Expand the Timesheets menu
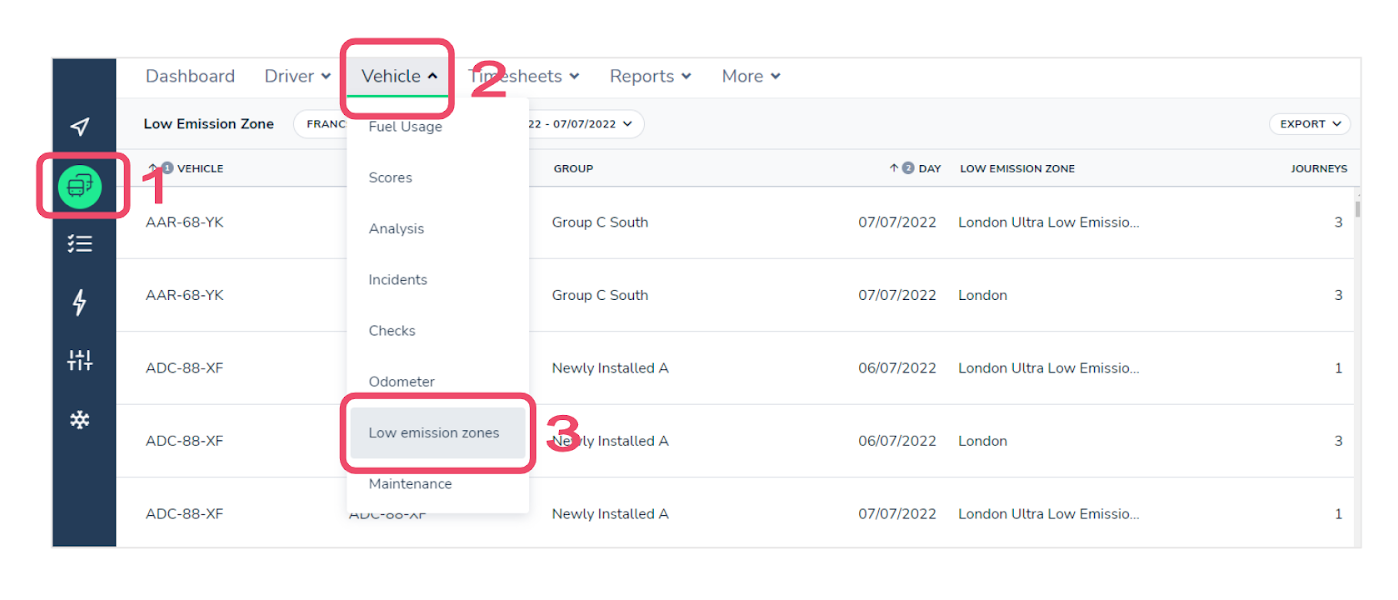Image resolution: width=1398 pixels, height=600 pixels. coord(523,76)
